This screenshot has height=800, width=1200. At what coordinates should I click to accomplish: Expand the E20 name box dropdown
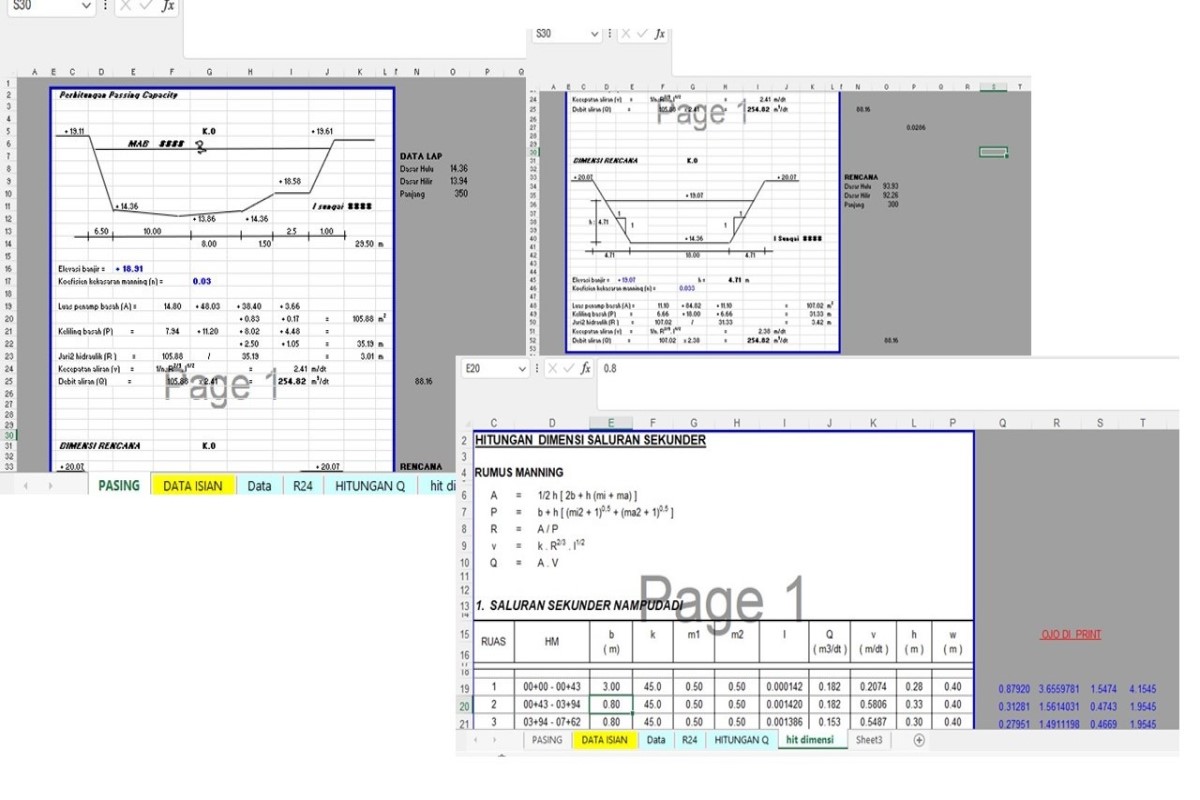pyautogui.click(x=521, y=369)
